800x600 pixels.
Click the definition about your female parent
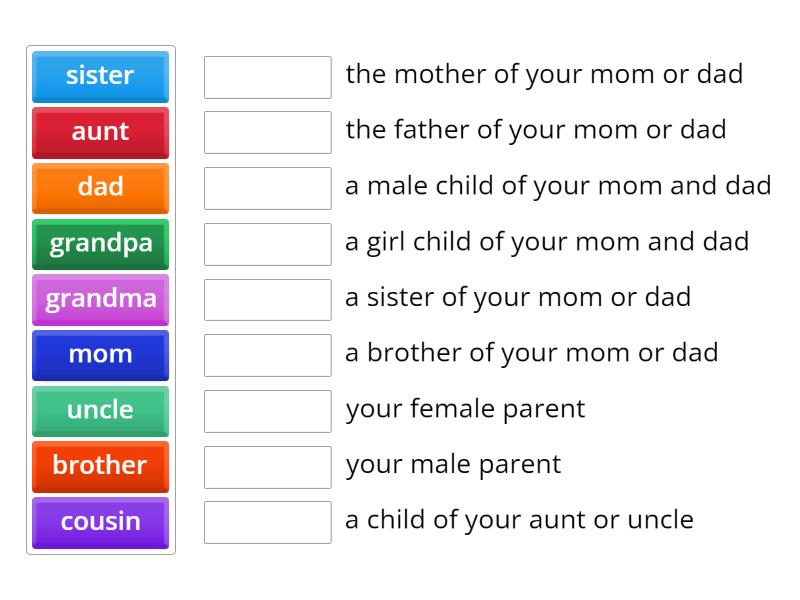coord(464,409)
